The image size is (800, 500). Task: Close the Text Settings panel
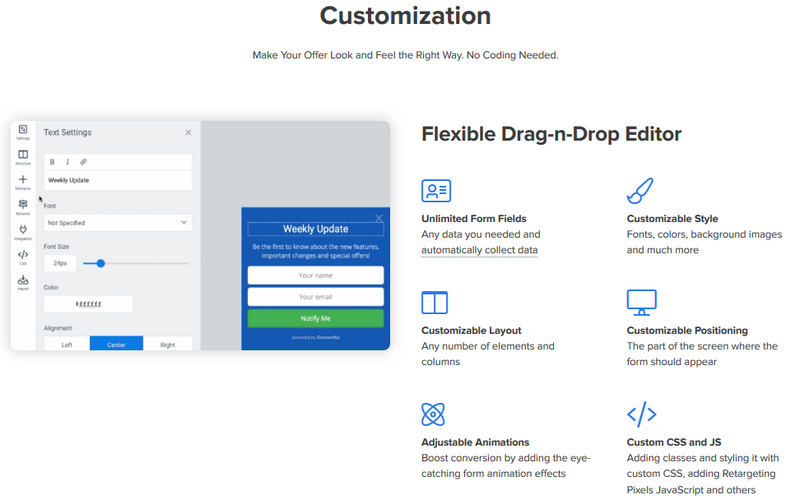[x=188, y=133]
